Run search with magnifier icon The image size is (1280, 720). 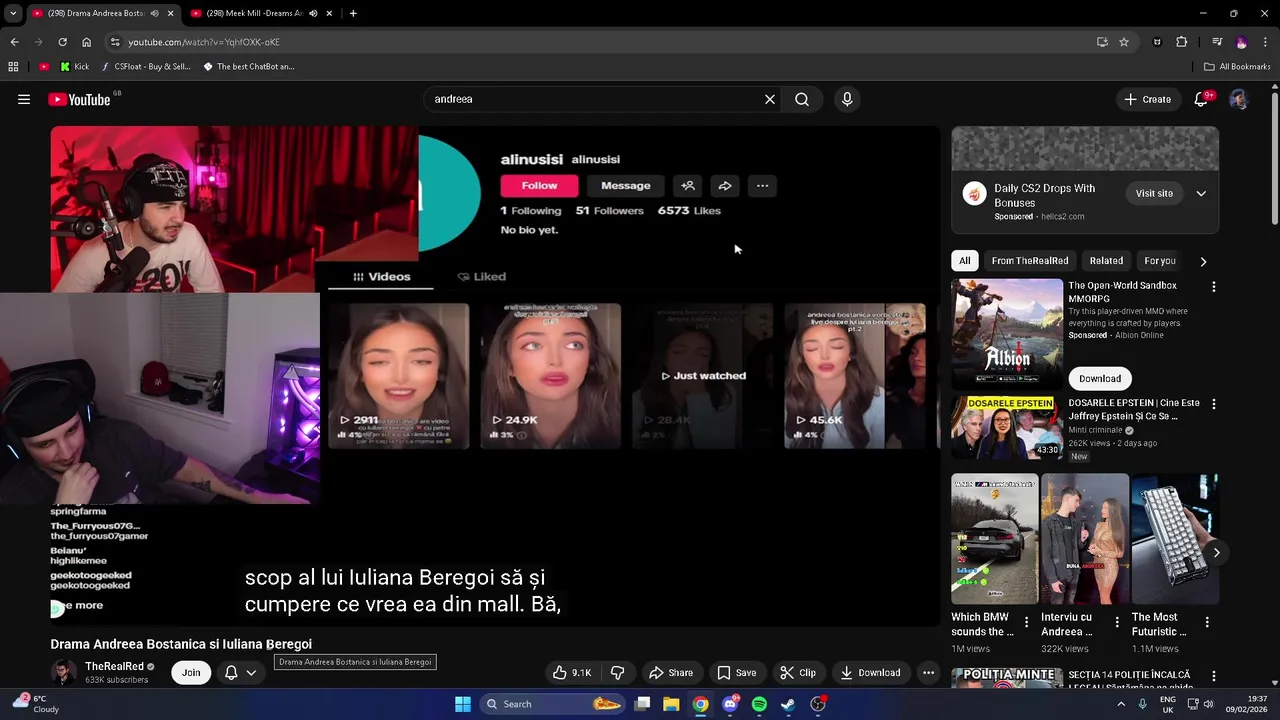pos(802,99)
